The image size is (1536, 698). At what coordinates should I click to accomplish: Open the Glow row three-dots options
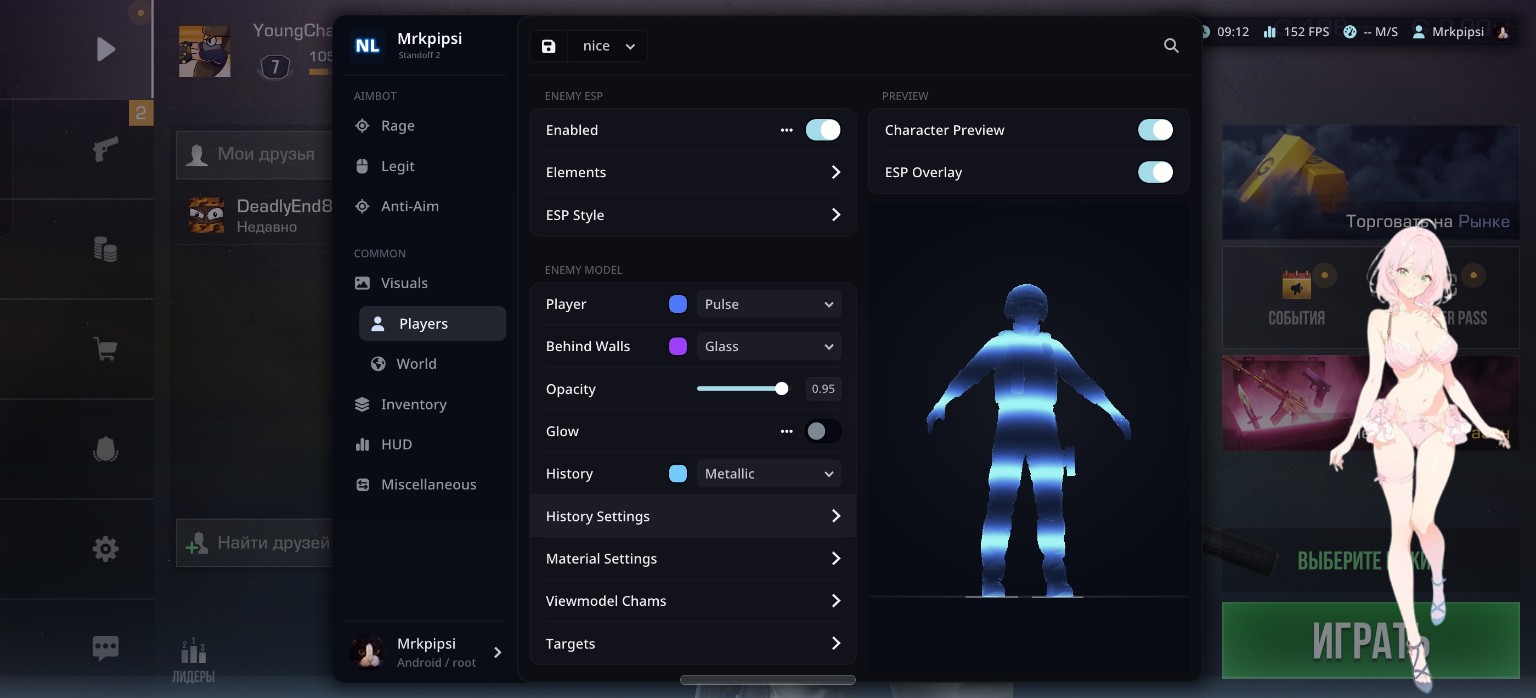[787, 431]
